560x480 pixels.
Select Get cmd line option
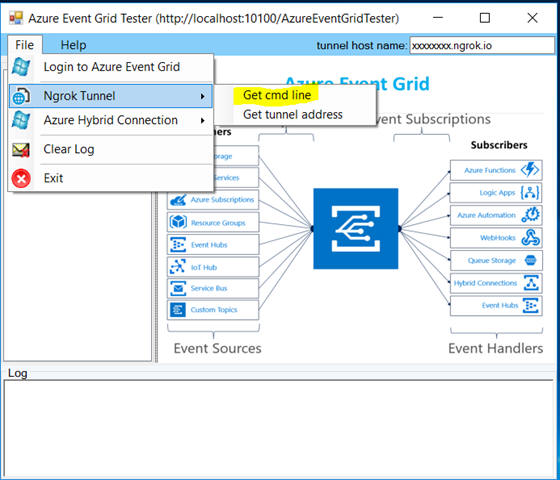[x=277, y=95]
